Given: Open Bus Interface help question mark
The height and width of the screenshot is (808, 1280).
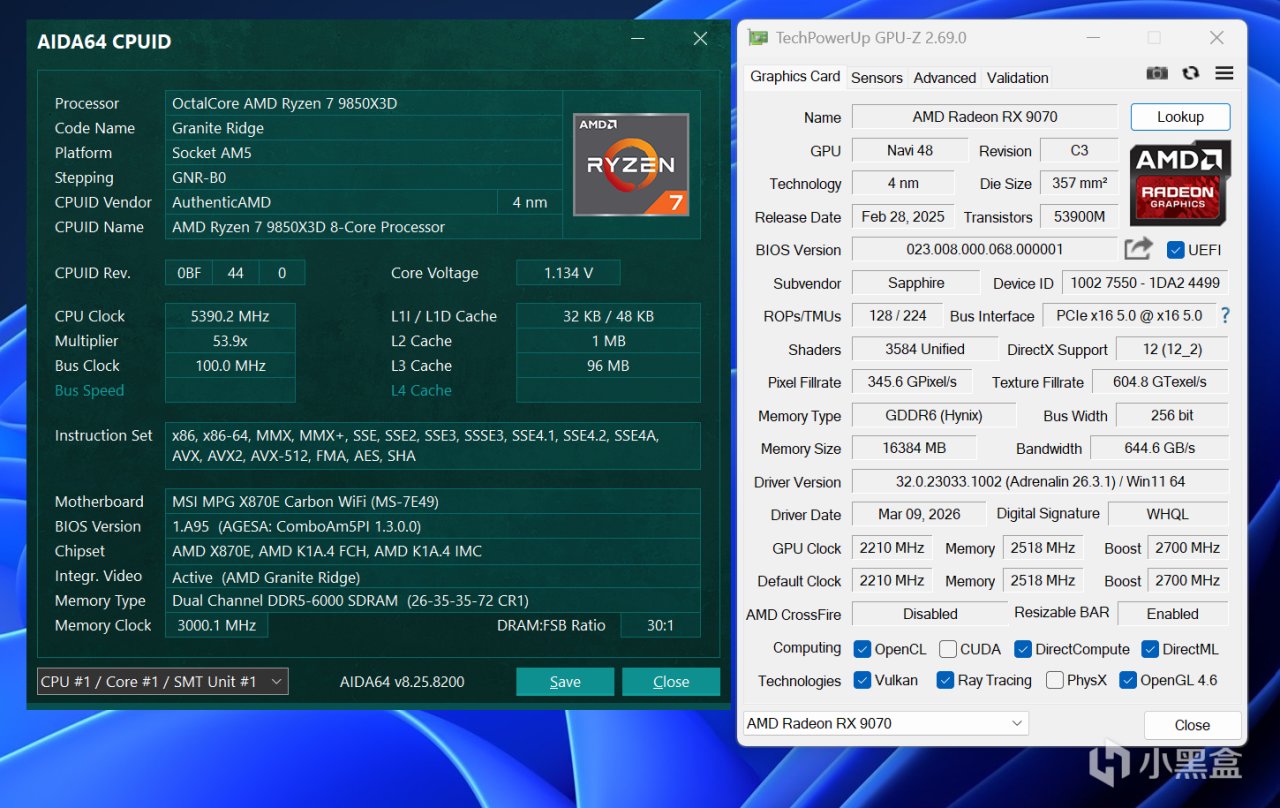Looking at the screenshot, I should (x=1225, y=315).
